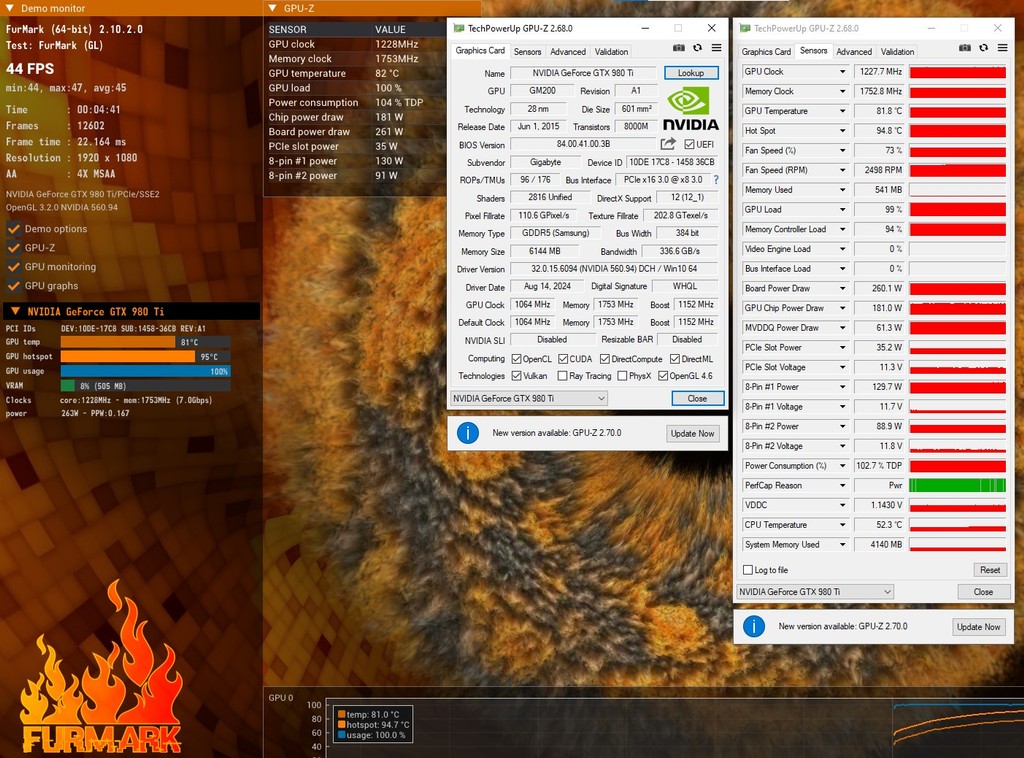This screenshot has height=758, width=1024.
Task: Open Fan Speed (RPM) sensor dropdown
Action: [842, 170]
